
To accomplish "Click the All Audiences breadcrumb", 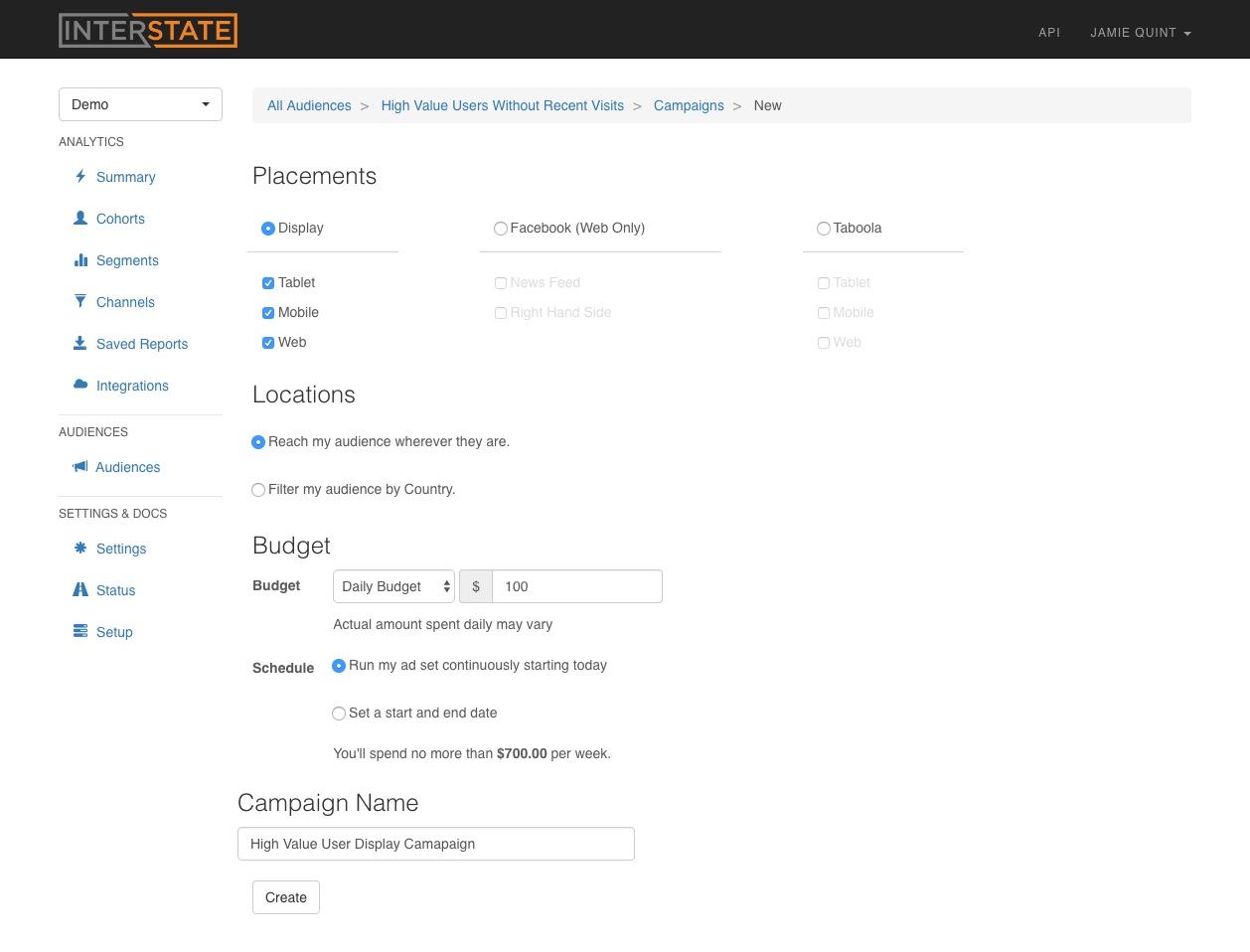I will tap(309, 105).
